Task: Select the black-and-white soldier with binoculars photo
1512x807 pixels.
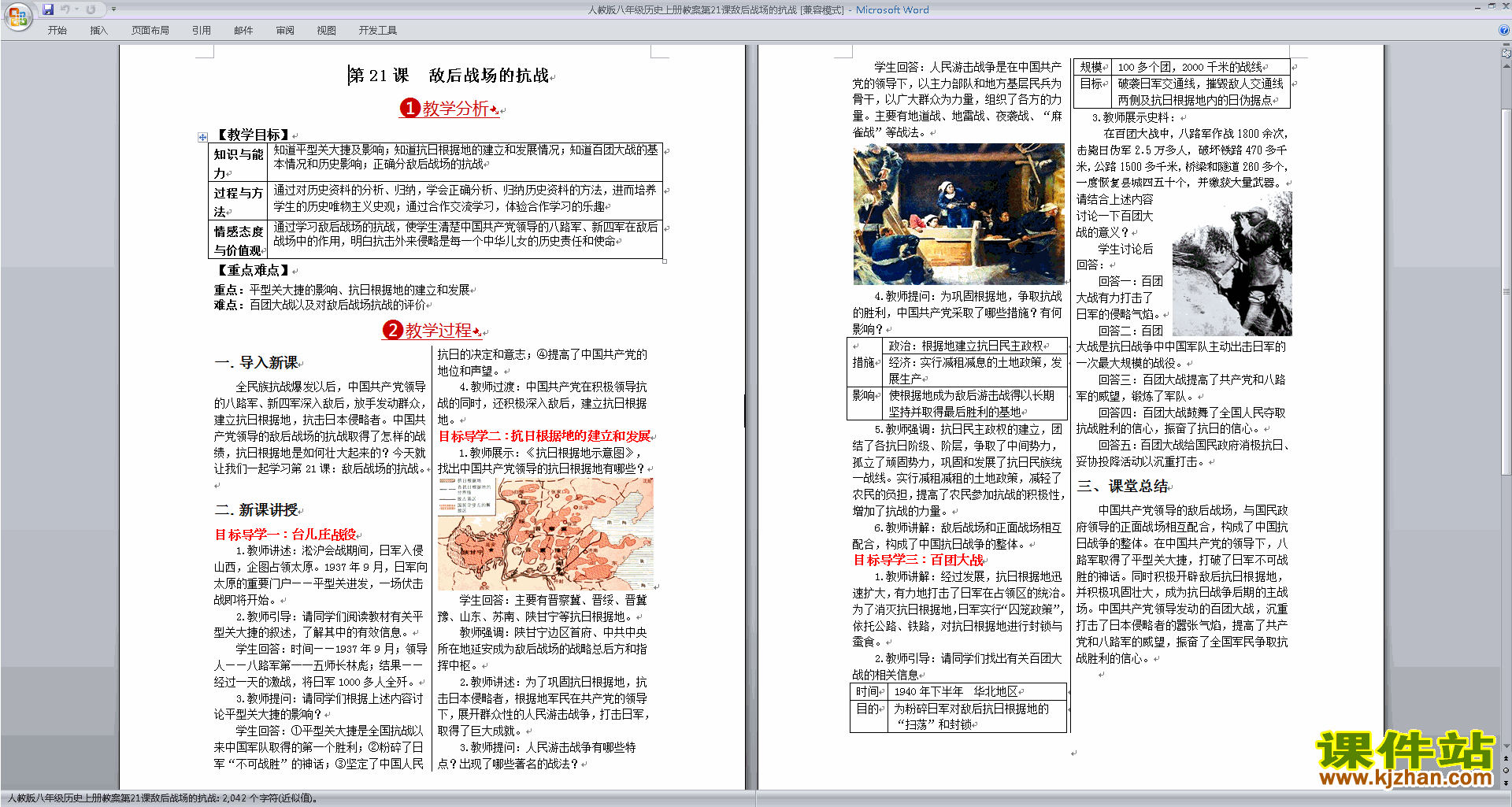Action: tap(1232, 265)
